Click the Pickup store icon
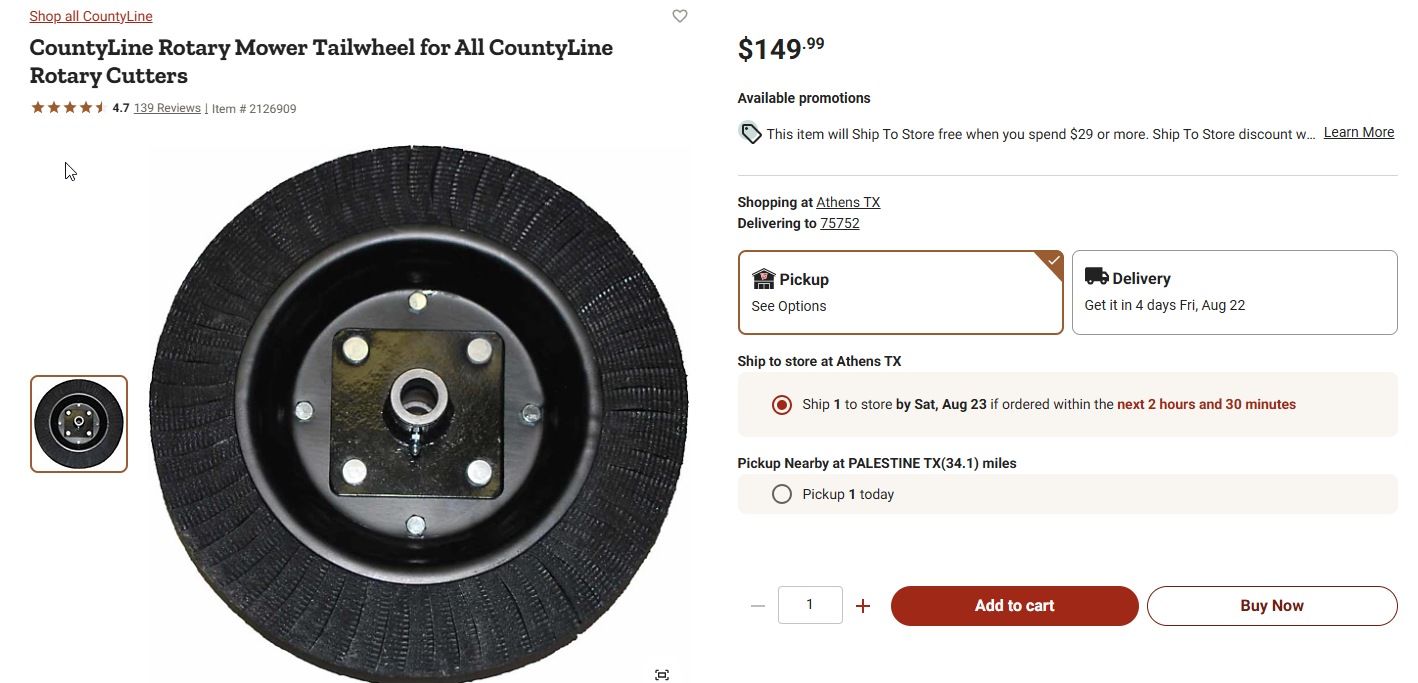 click(x=764, y=279)
